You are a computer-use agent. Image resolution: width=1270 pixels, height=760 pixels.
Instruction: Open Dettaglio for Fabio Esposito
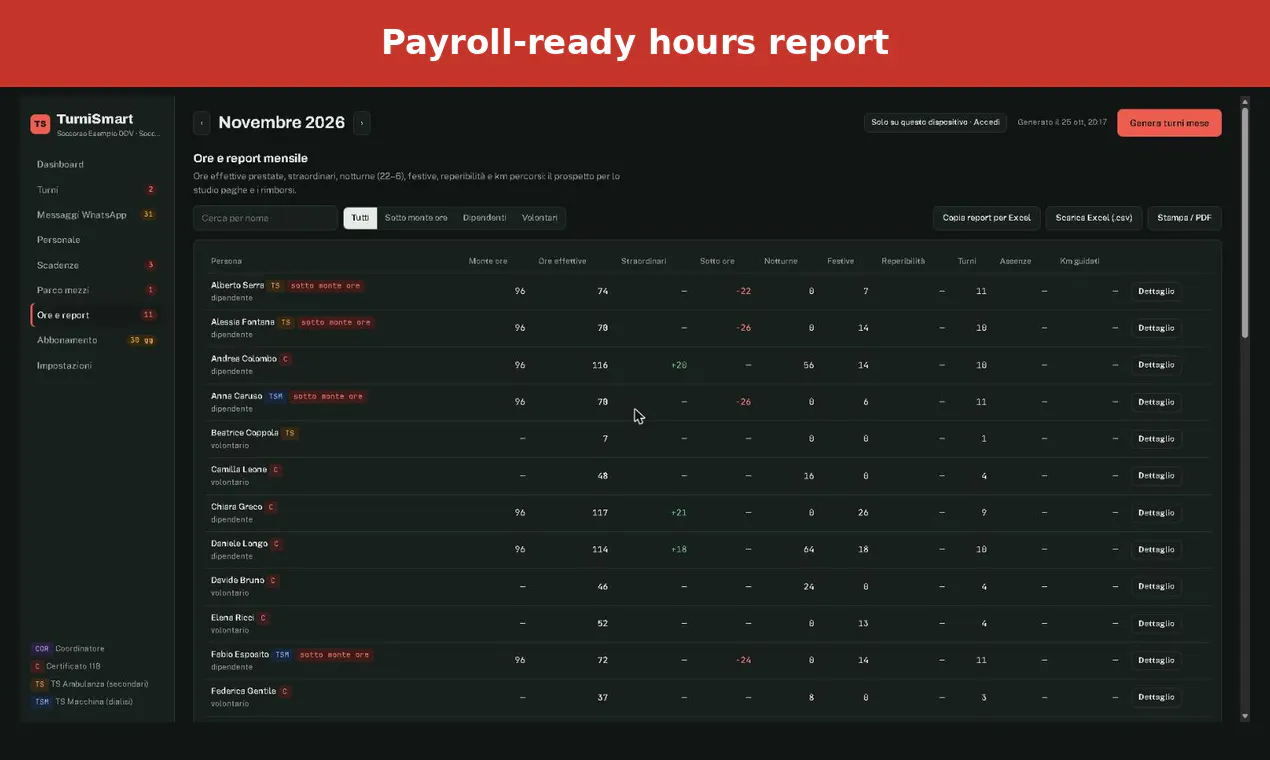1156,661
